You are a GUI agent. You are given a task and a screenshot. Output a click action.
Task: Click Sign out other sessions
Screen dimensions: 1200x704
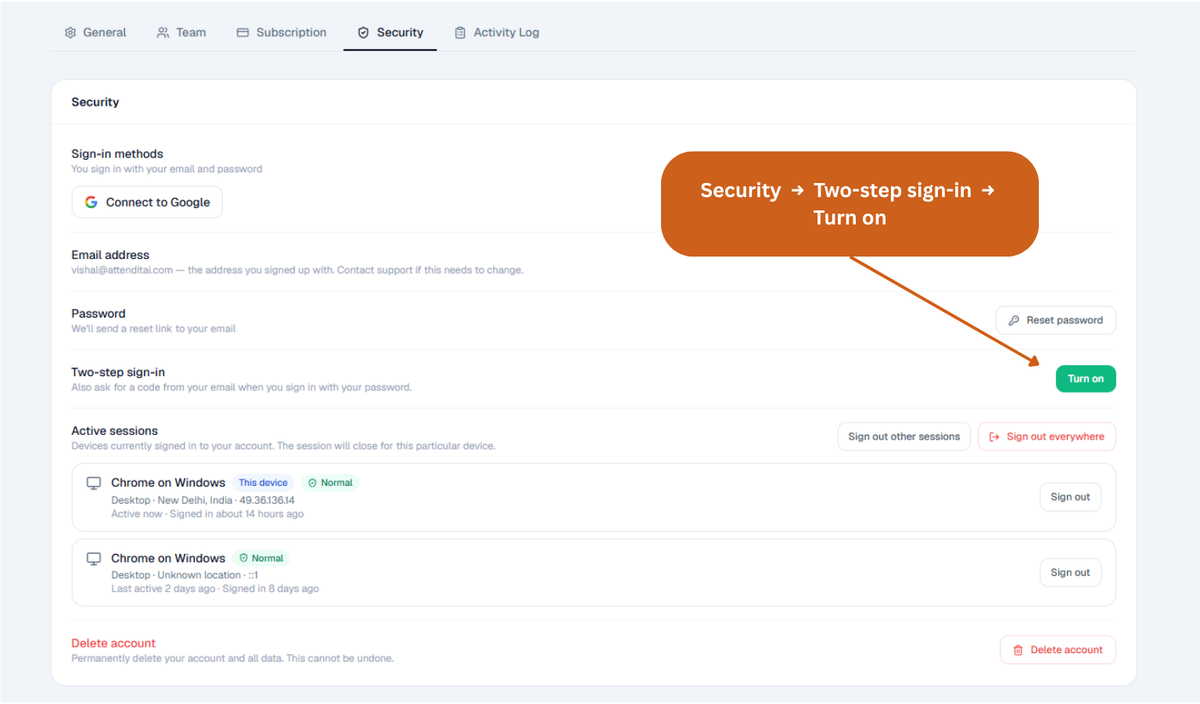pos(904,437)
